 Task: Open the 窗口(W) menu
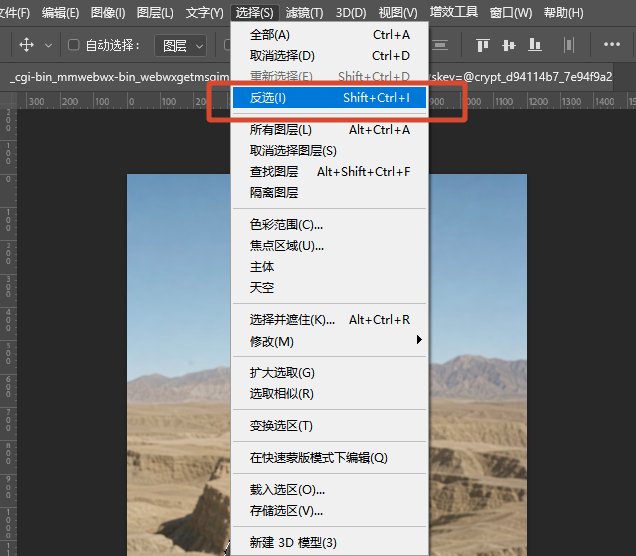(511, 13)
